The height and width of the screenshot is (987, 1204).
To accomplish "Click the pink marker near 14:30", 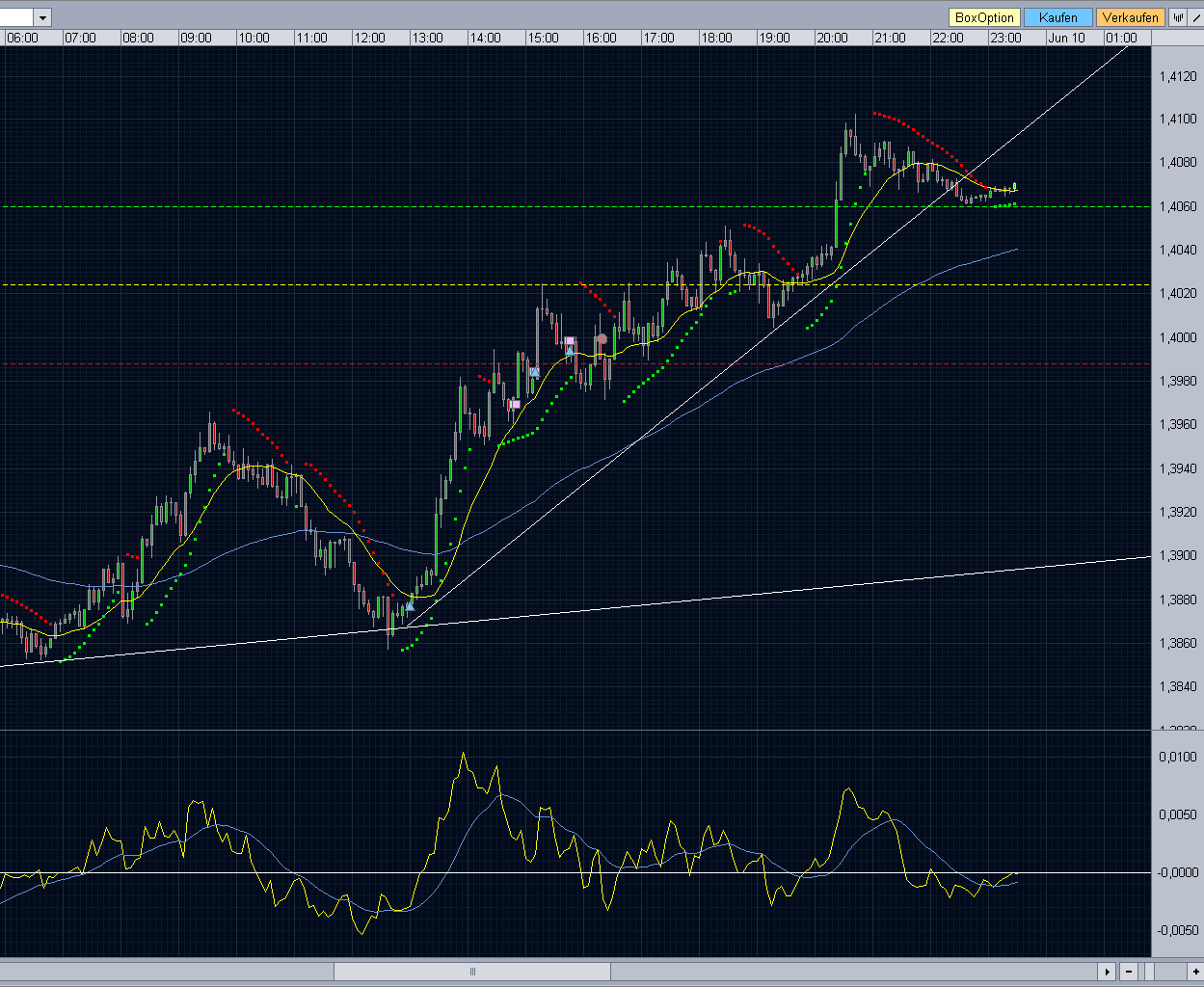I will click(515, 404).
